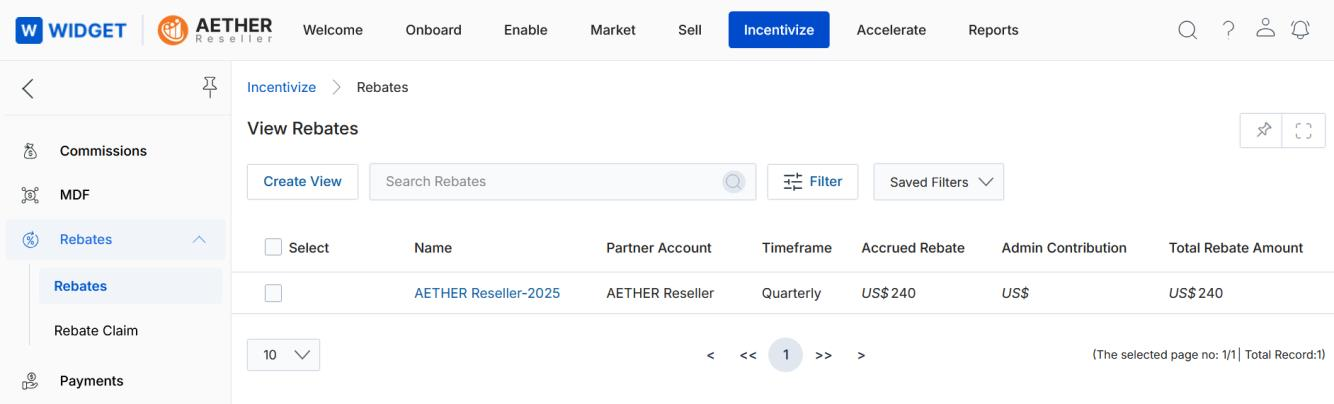Open the Enable menu
The width and height of the screenshot is (1334, 404).
click(x=526, y=30)
